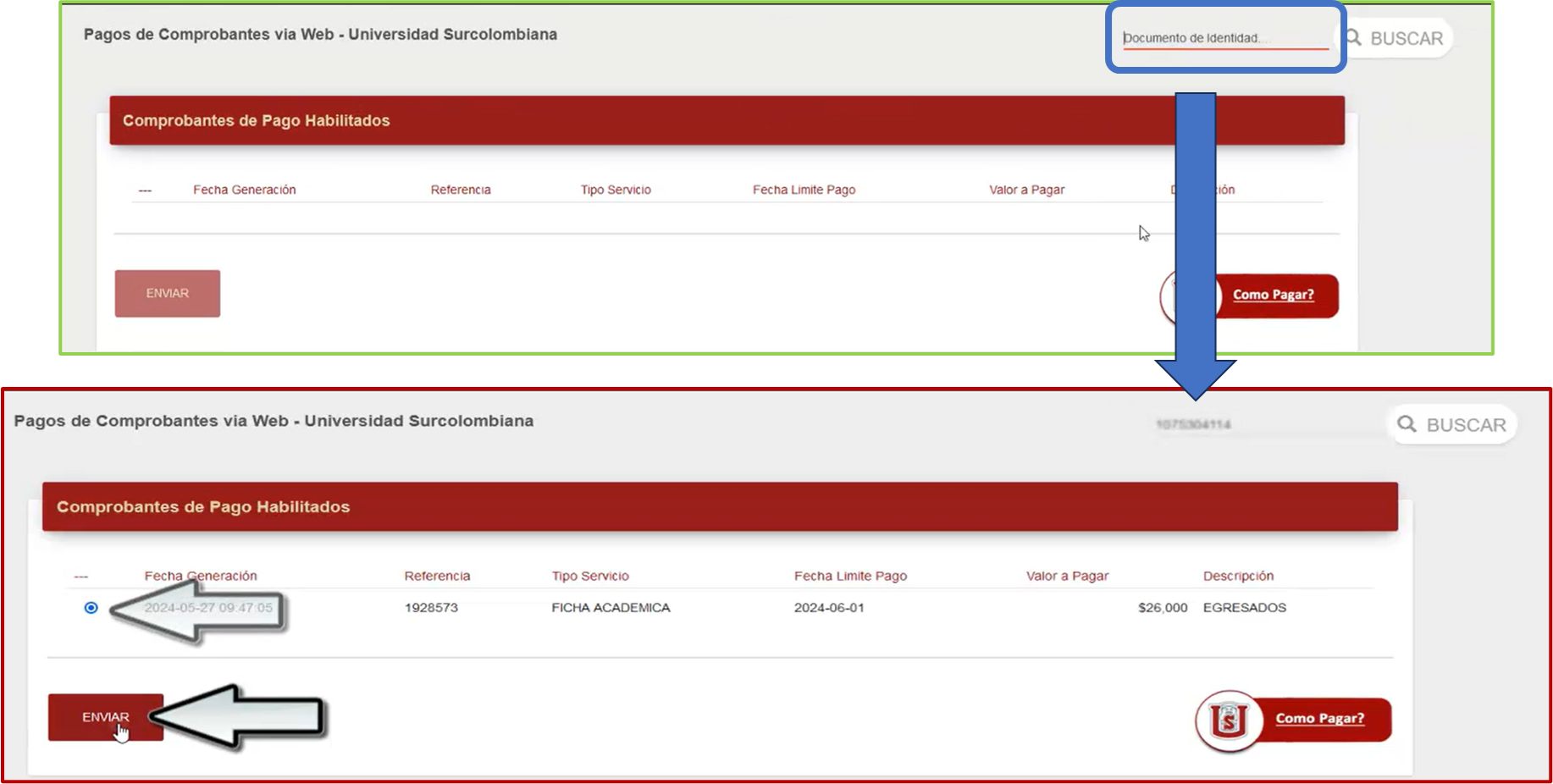The width and height of the screenshot is (1553, 784).
Task: Open the Como Pagar? link in lower panel
Action: pyautogui.click(x=1320, y=719)
